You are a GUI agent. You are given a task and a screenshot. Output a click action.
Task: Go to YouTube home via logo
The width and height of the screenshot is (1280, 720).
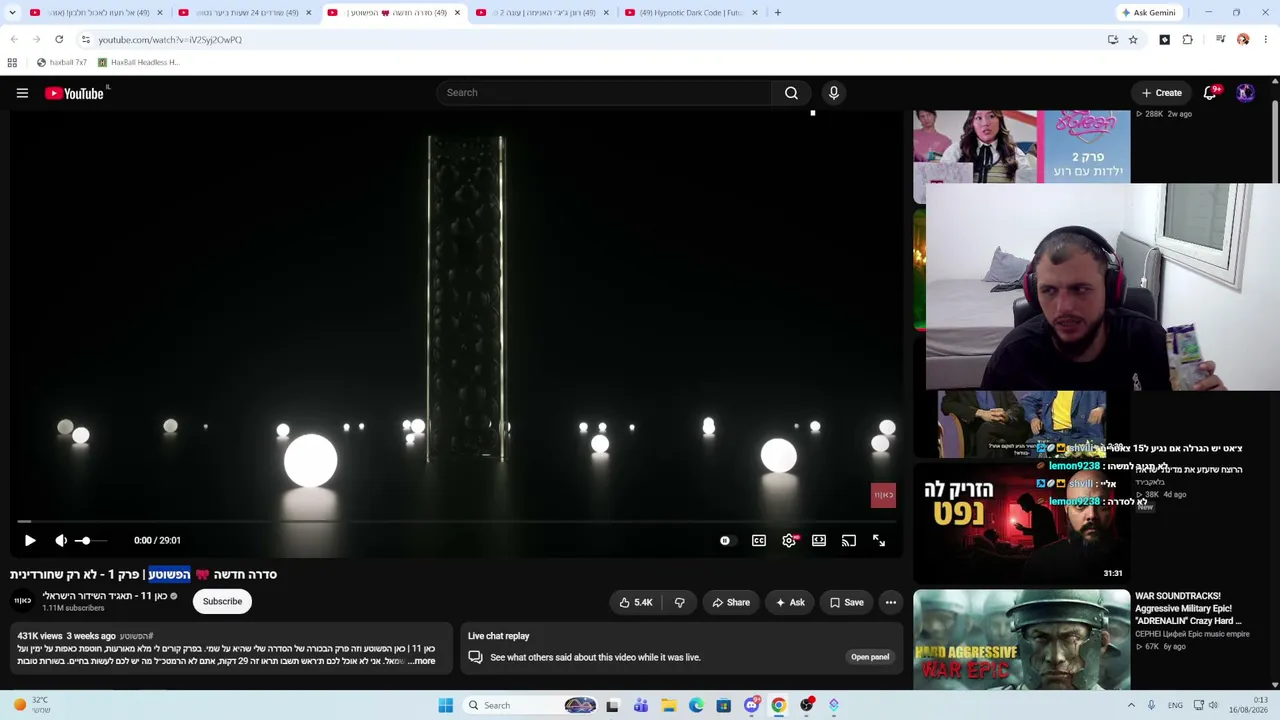75,93
